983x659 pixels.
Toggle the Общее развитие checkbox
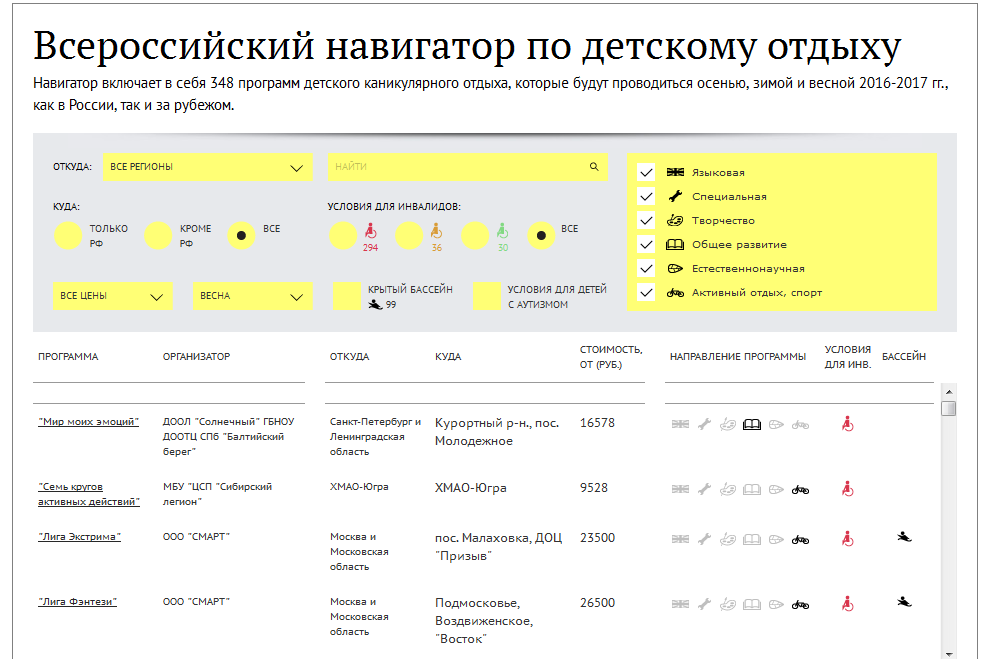click(646, 244)
